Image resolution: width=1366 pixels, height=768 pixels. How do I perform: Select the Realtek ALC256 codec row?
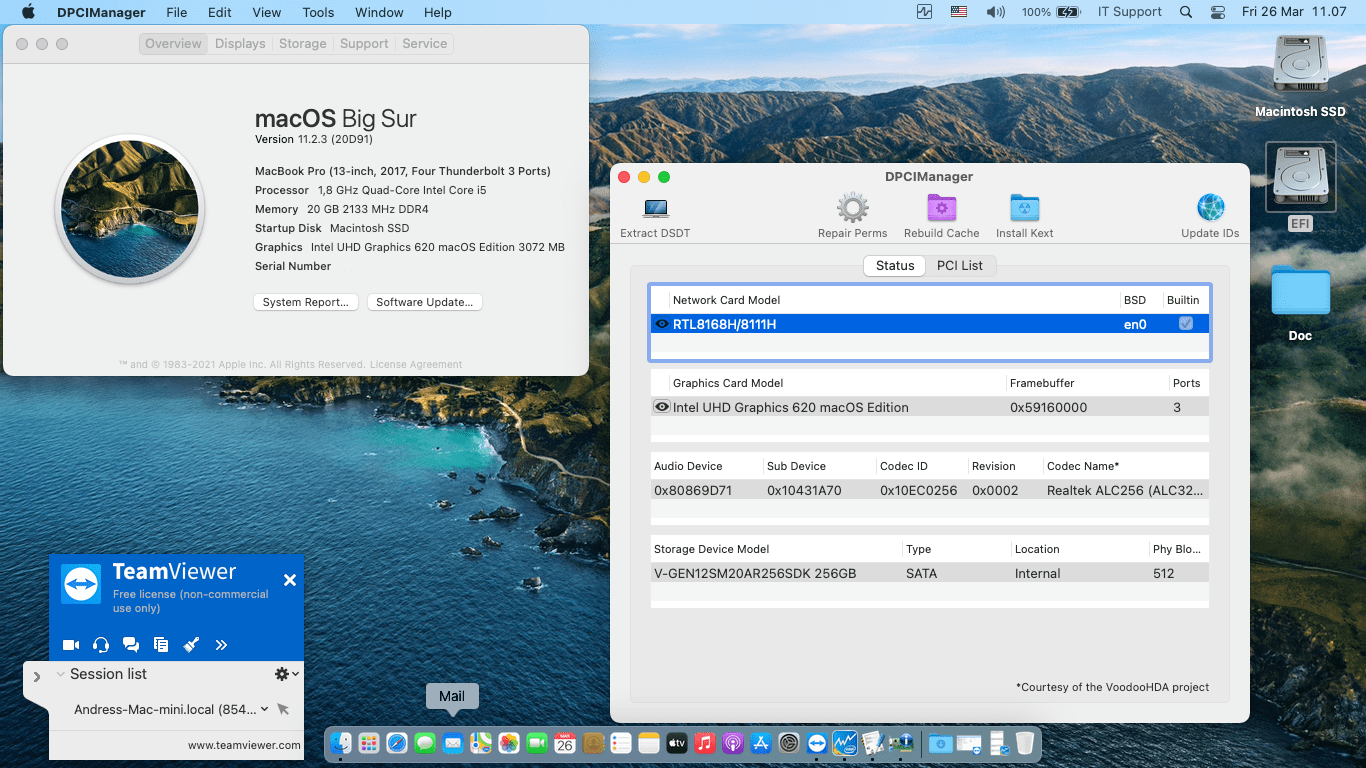pos(930,490)
